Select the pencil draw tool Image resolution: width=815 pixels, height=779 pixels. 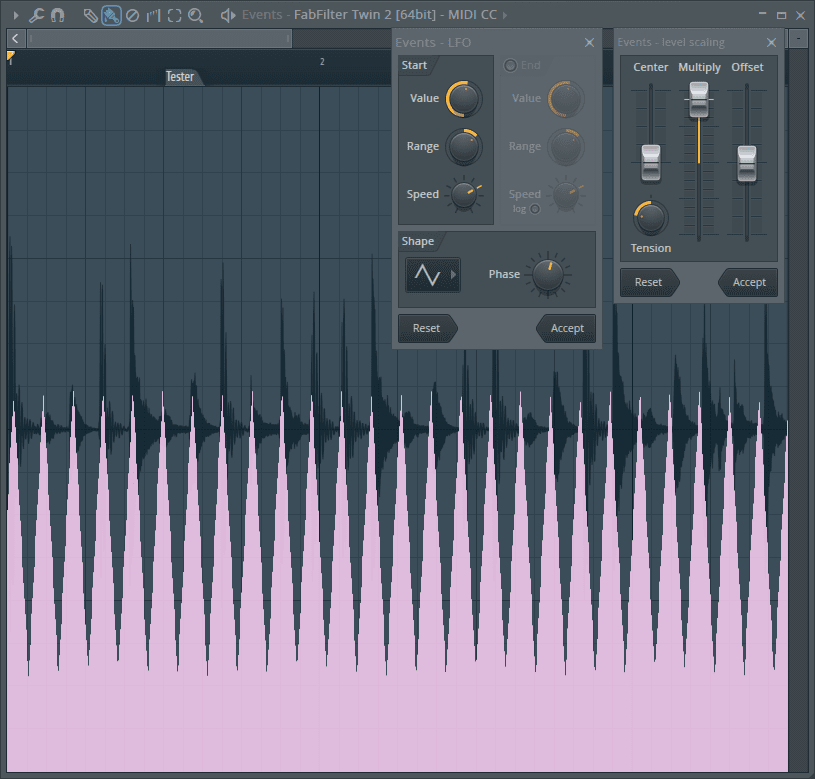[x=90, y=15]
